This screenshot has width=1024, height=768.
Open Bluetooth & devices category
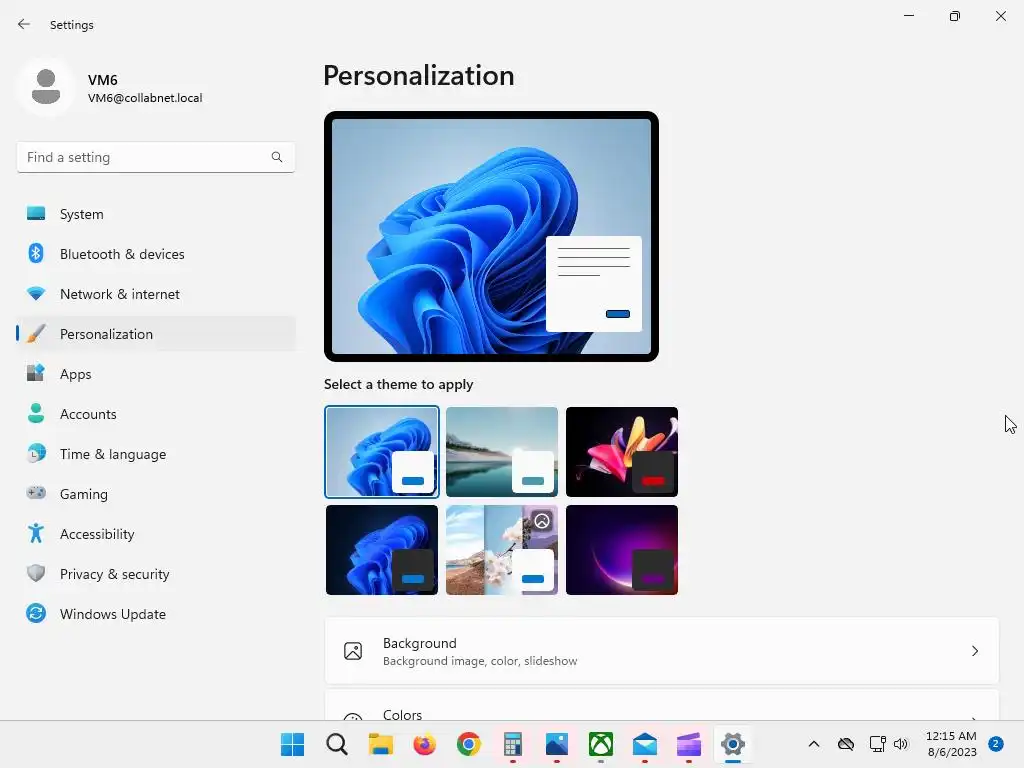pyautogui.click(x=155, y=254)
